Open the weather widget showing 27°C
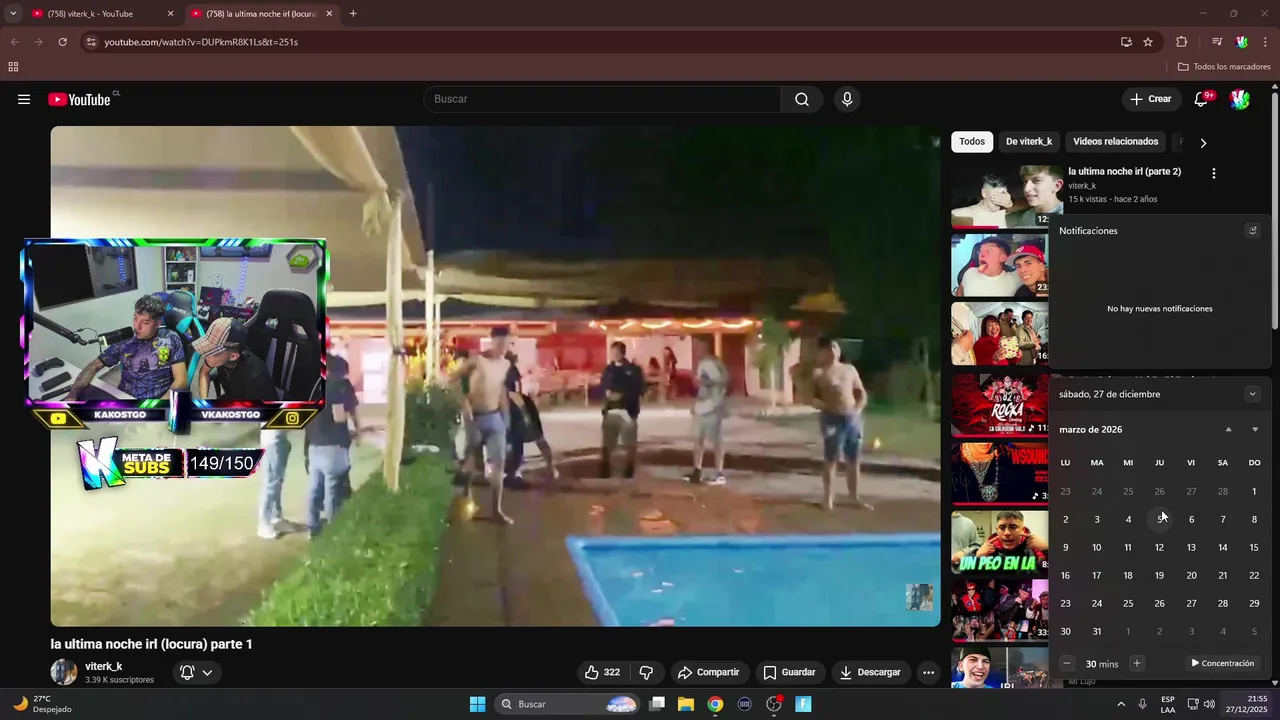 coord(45,704)
